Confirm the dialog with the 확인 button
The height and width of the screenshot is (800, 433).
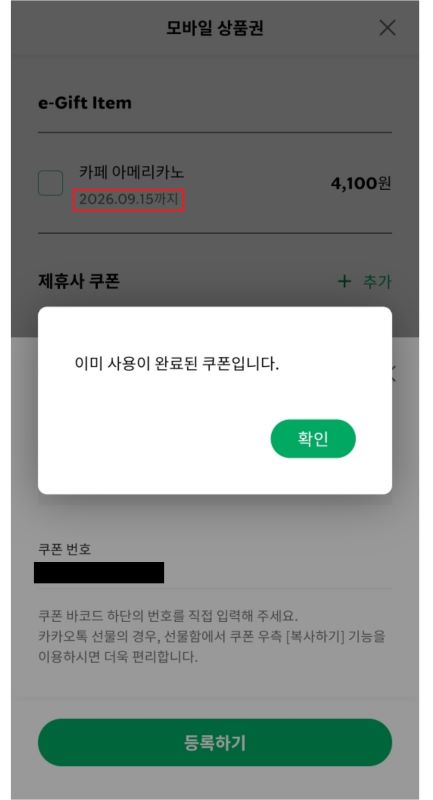tap(313, 439)
